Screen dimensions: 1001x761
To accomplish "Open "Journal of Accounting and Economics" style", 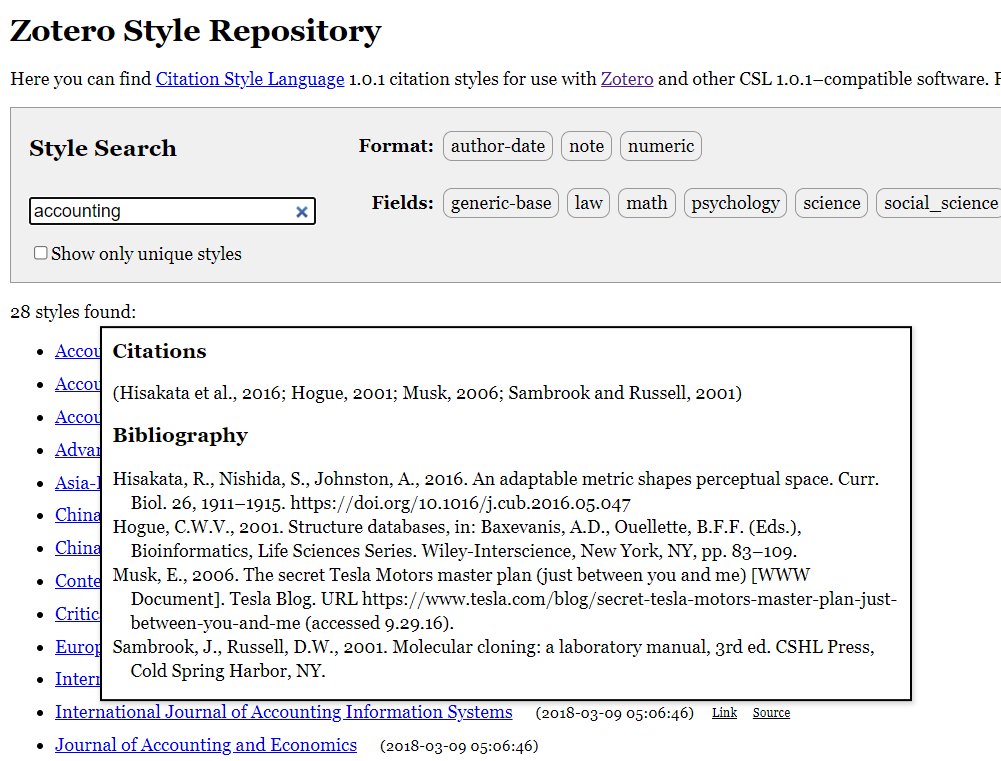I will (205, 745).
